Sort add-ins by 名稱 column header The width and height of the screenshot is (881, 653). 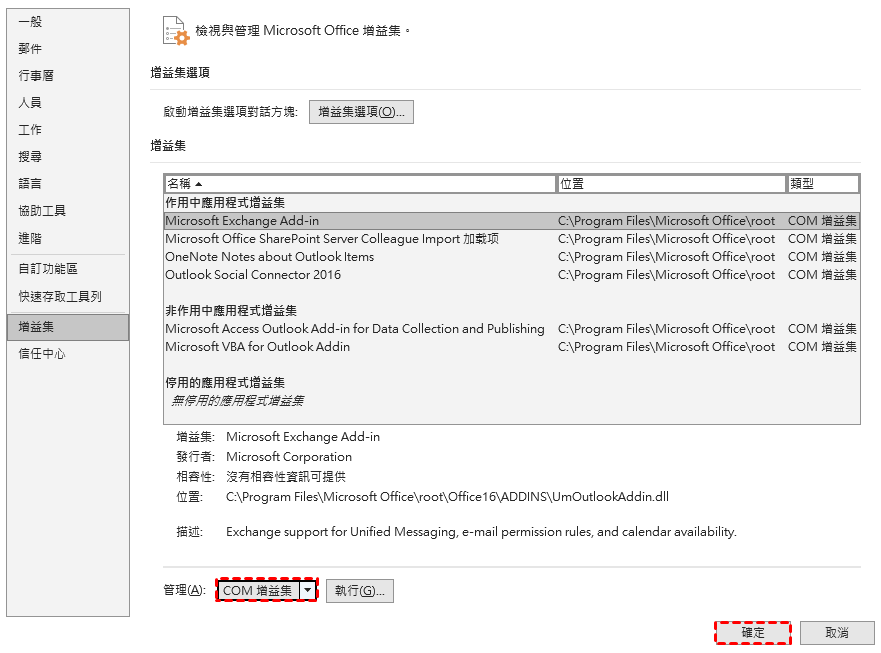click(360, 184)
